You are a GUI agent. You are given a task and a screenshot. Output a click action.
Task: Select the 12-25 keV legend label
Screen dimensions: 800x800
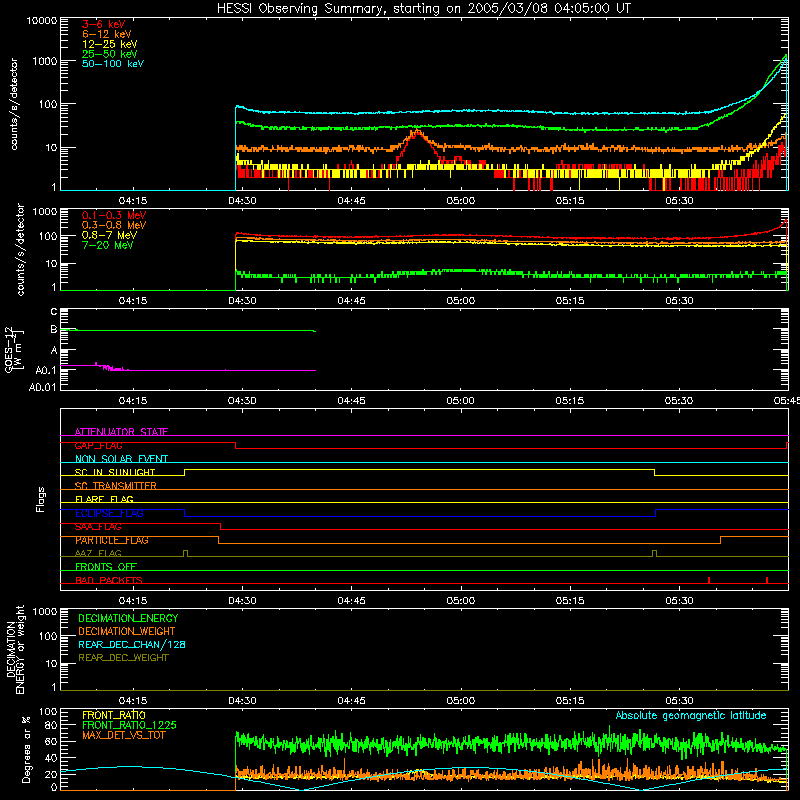coord(110,44)
